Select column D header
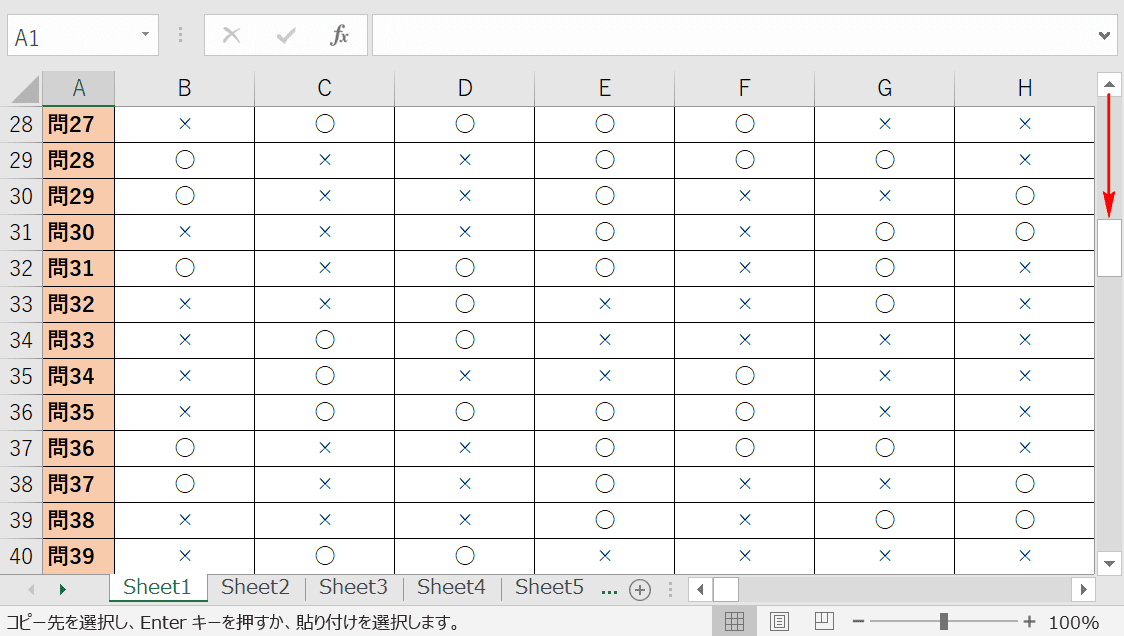Image resolution: width=1124 pixels, height=636 pixels. coord(465,88)
